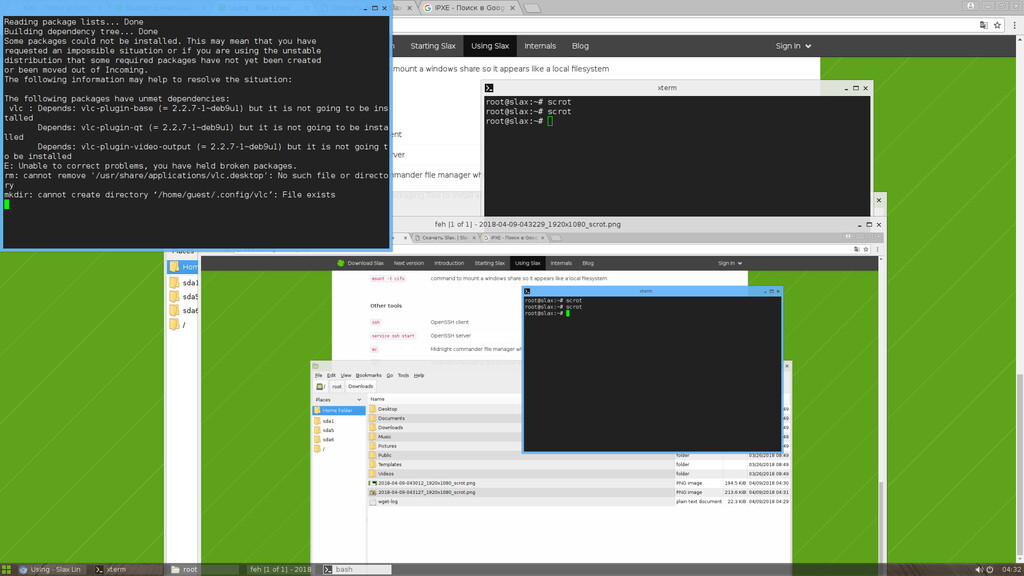Switch to the bash window in taskbar

(345, 569)
